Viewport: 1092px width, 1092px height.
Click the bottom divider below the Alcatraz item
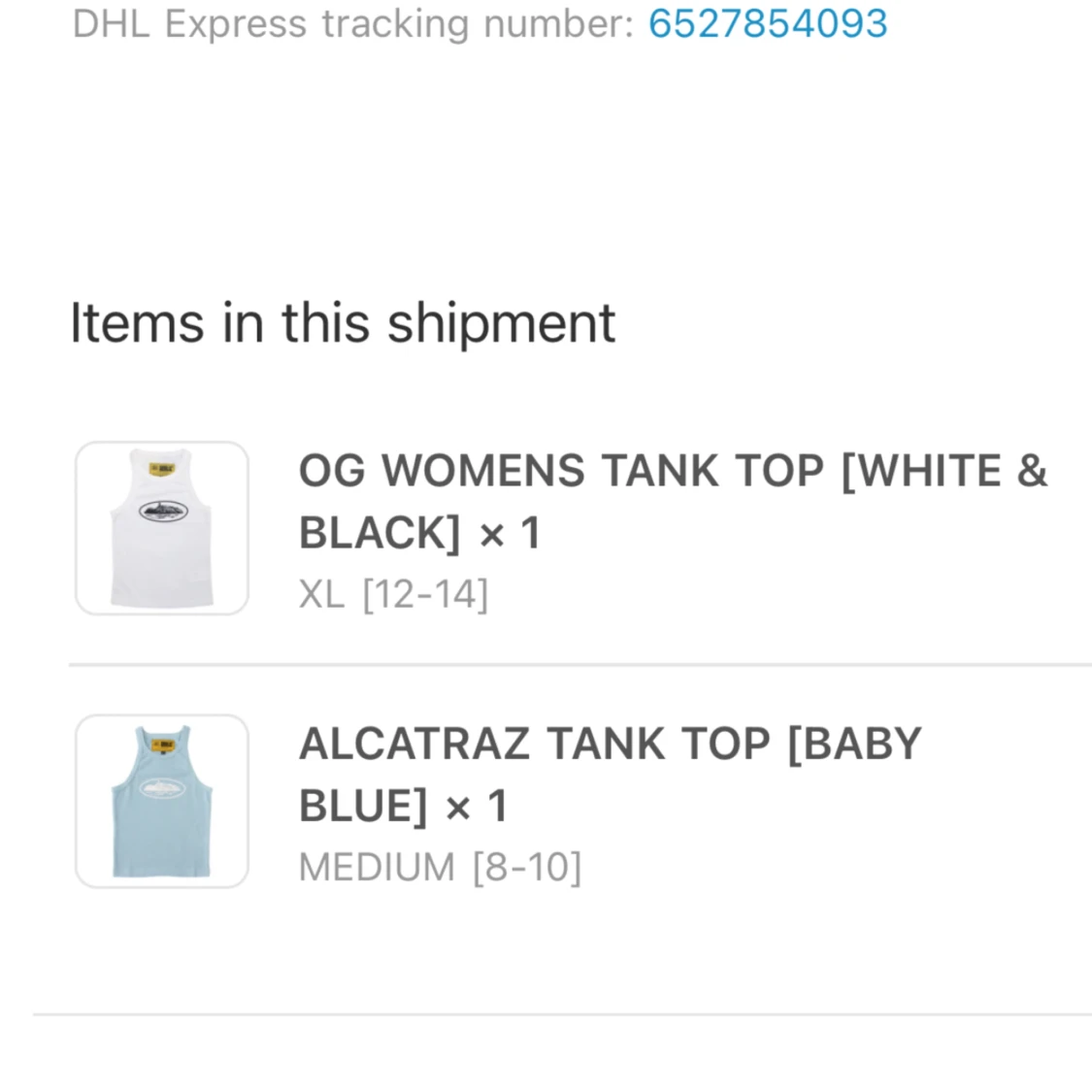click(562, 1014)
